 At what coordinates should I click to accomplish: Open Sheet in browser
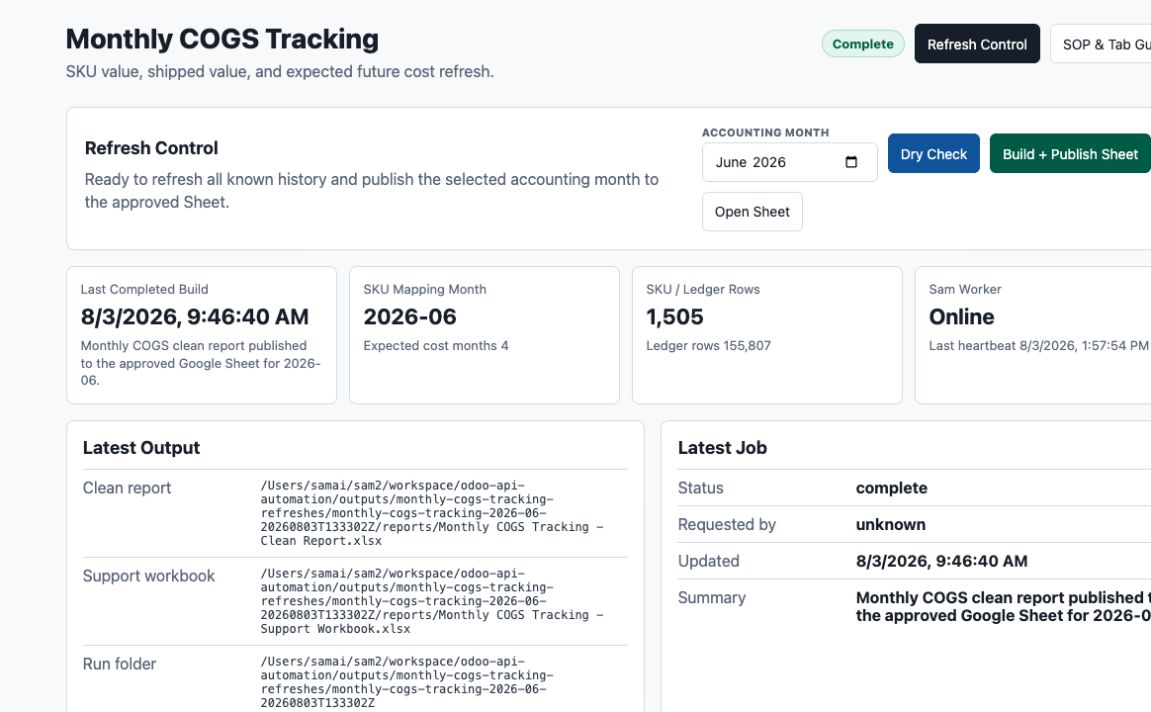[x=752, y=212]
